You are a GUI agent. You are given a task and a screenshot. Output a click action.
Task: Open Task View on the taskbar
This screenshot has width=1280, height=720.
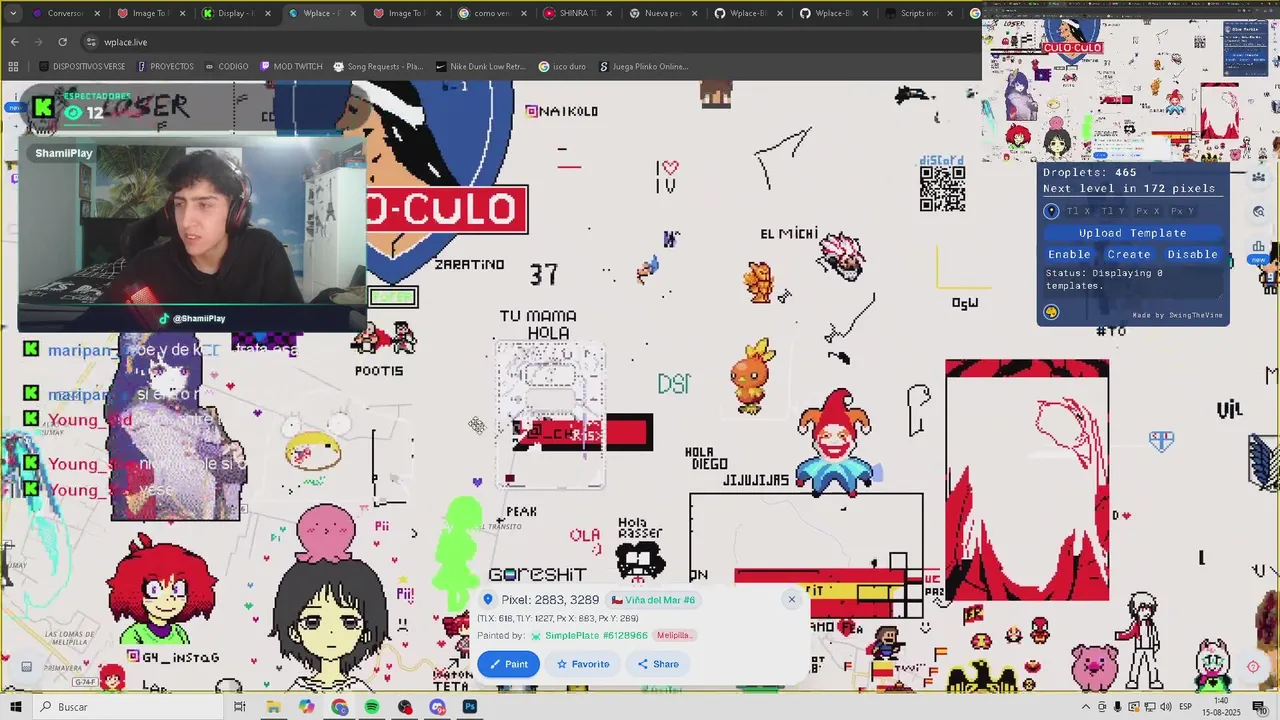[239, 707]
